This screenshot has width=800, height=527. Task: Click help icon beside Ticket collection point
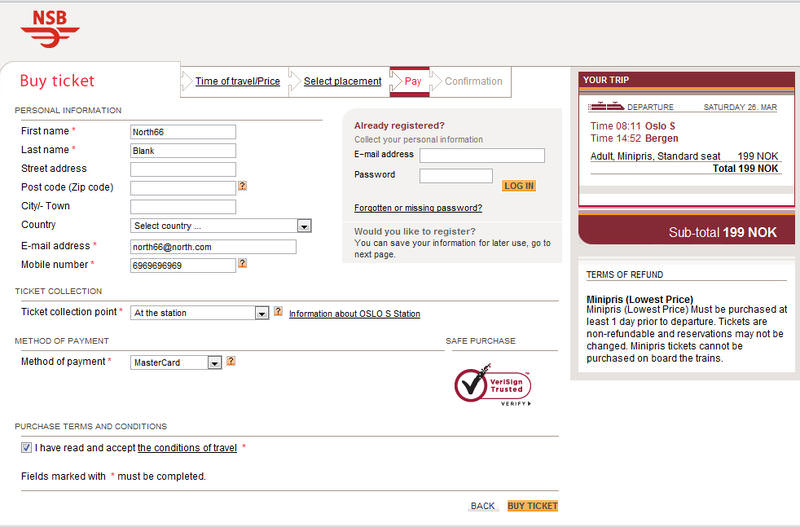pyautogui.click(x=278, y=311)
